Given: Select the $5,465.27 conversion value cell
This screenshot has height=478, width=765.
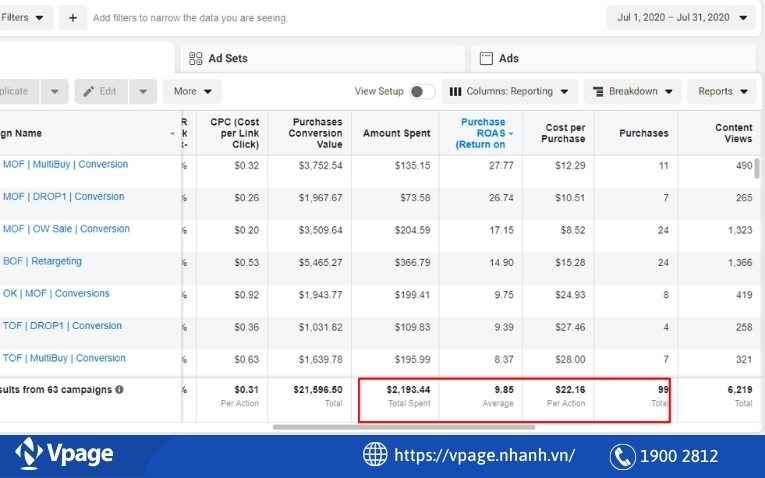Looking at the screenshot, I should point(320,263).
